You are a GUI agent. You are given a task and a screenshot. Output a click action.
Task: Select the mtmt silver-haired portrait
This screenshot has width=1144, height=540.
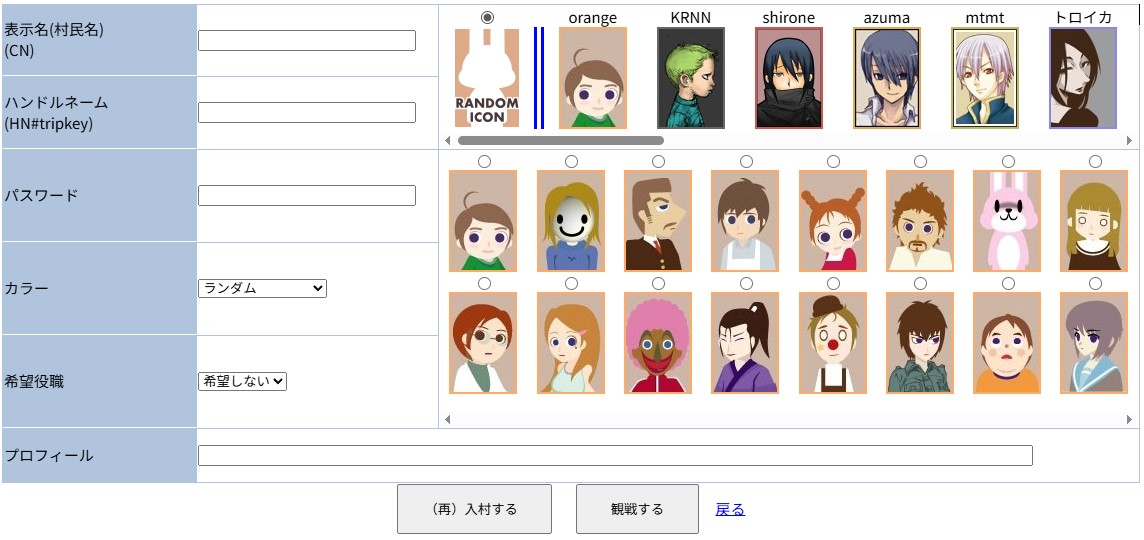tap(984, 78)
